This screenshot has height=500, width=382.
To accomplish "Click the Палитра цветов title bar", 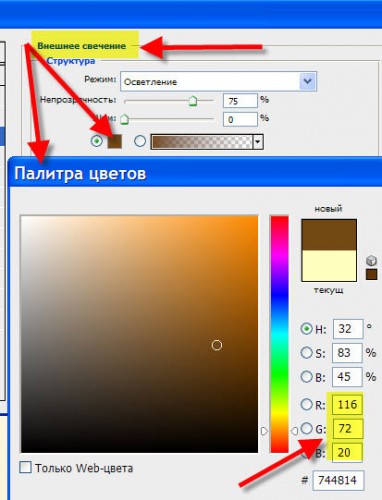I will pyautogui.click(x=195, y=173).
